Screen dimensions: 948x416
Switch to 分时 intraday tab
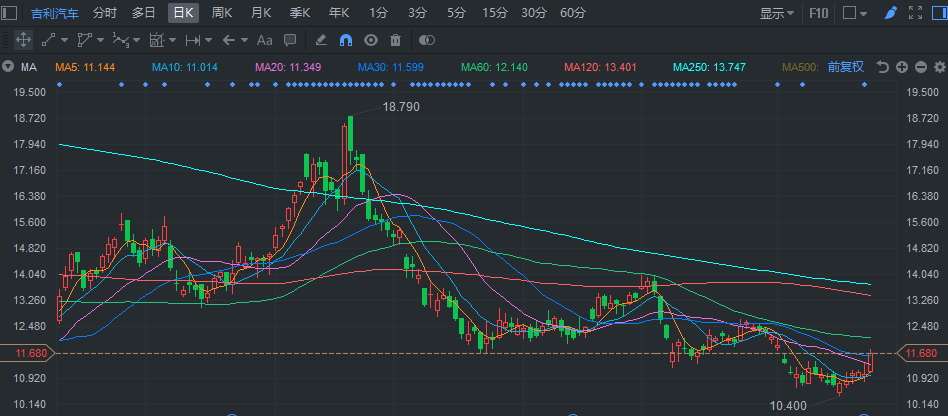[x=105, y=13]
